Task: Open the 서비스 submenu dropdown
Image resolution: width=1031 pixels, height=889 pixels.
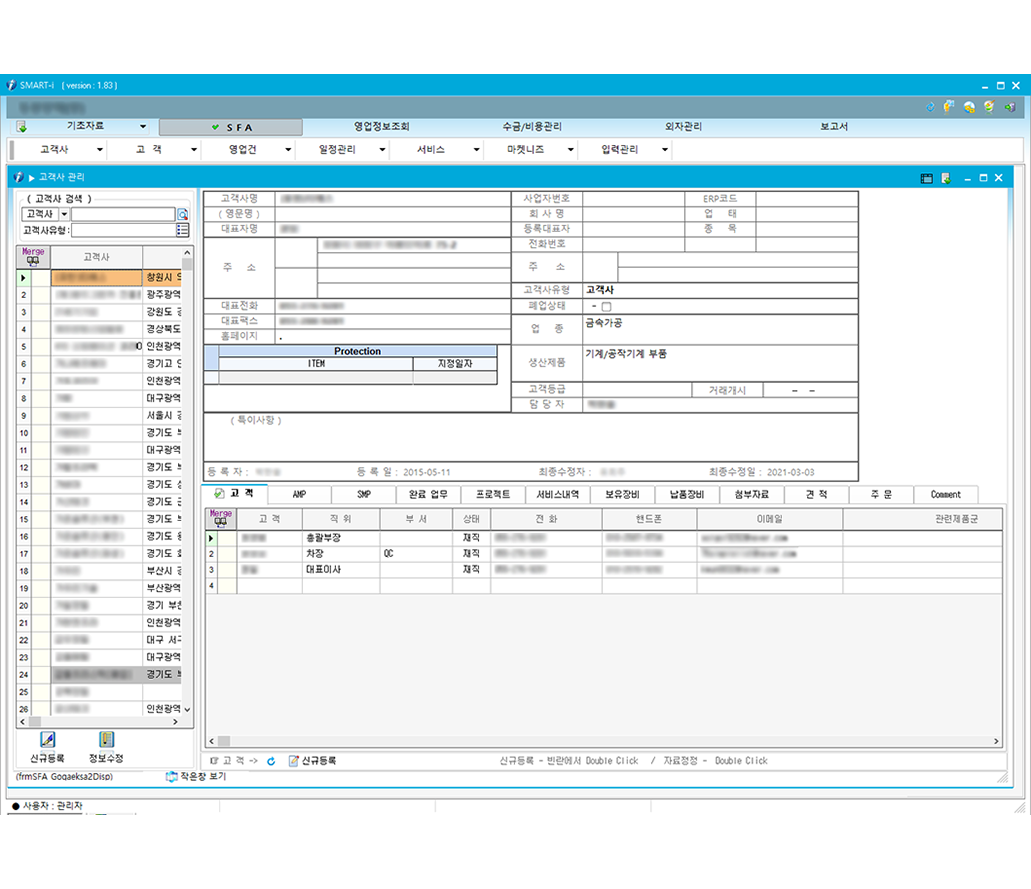Action: point(476,149)
